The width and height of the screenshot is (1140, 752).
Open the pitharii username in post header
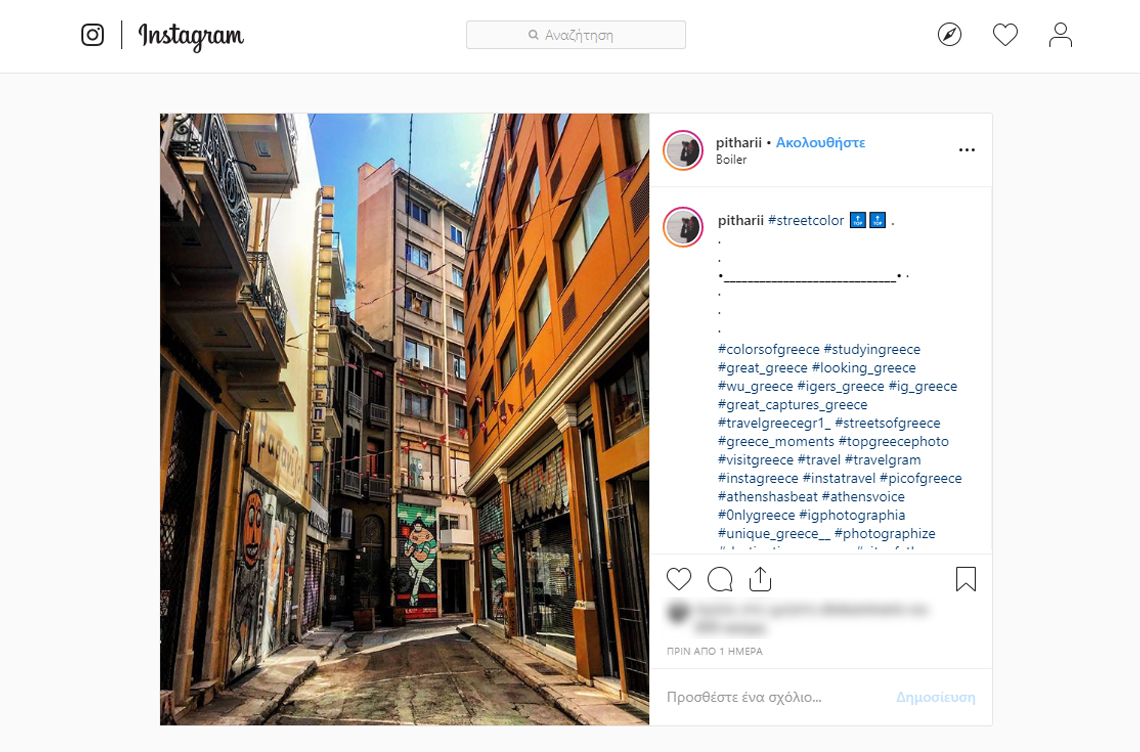pyautogui.click(x=738, y=142)
